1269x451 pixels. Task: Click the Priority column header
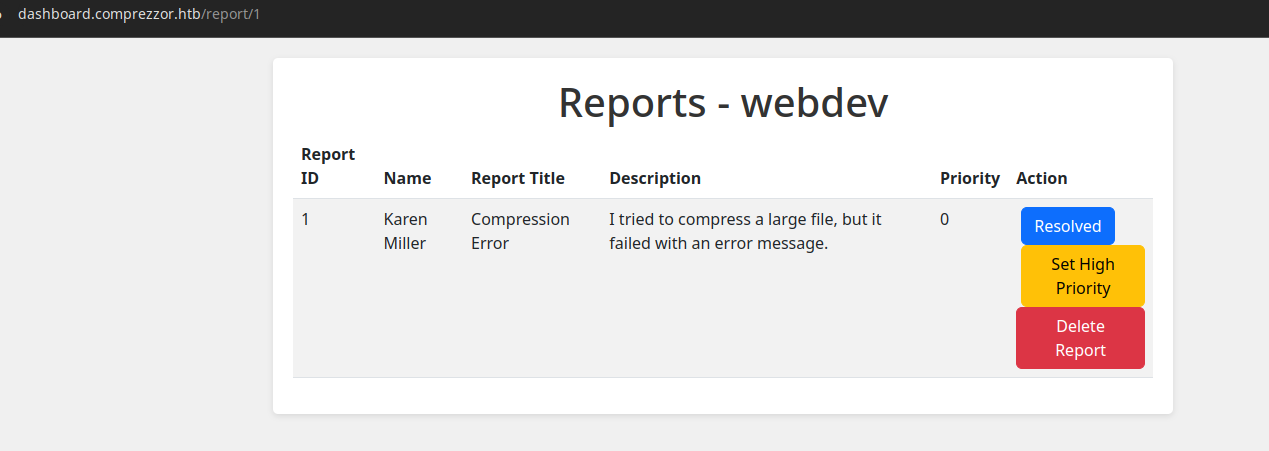pyautogui.click(x=970, y=178)
